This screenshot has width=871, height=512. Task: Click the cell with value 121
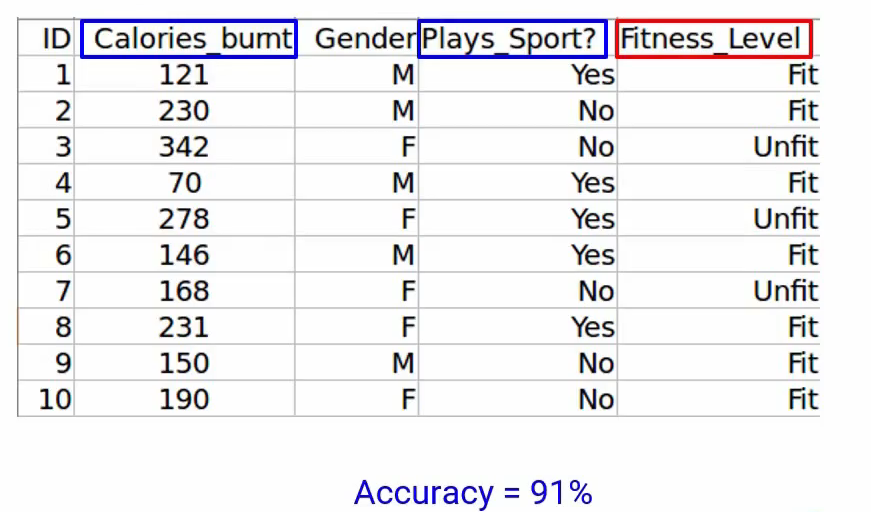pos(184,75)
